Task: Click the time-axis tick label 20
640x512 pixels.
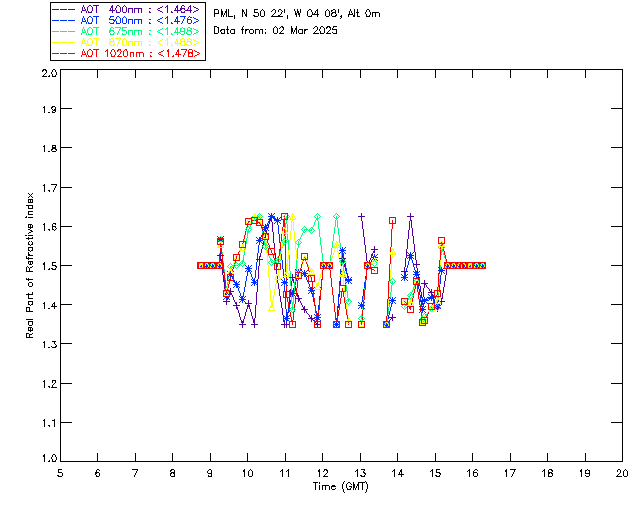Action: (622, 473)
